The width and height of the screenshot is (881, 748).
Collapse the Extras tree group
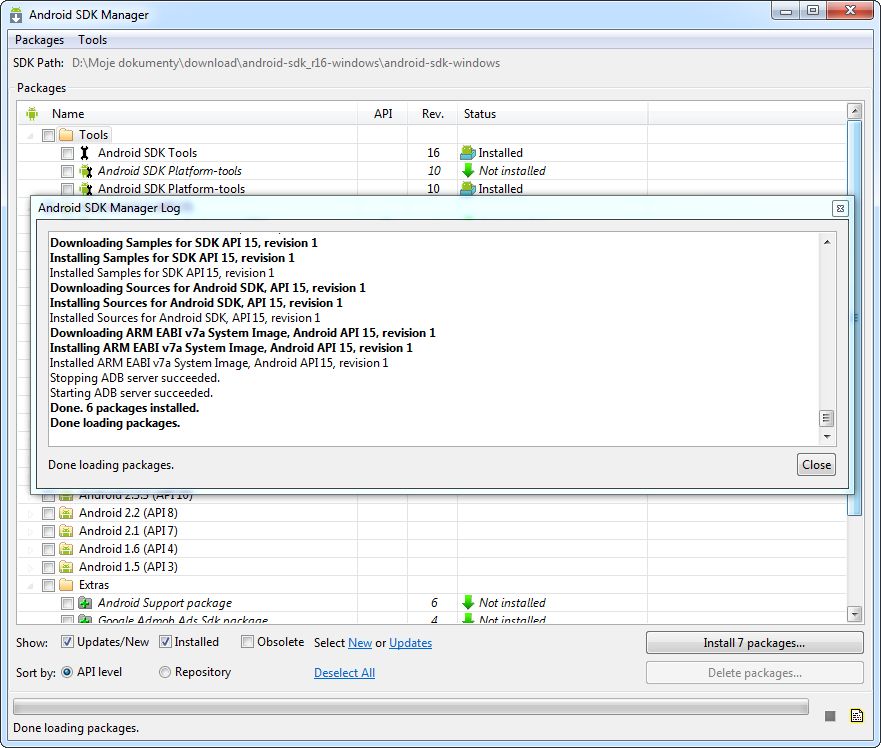[30, 586]
